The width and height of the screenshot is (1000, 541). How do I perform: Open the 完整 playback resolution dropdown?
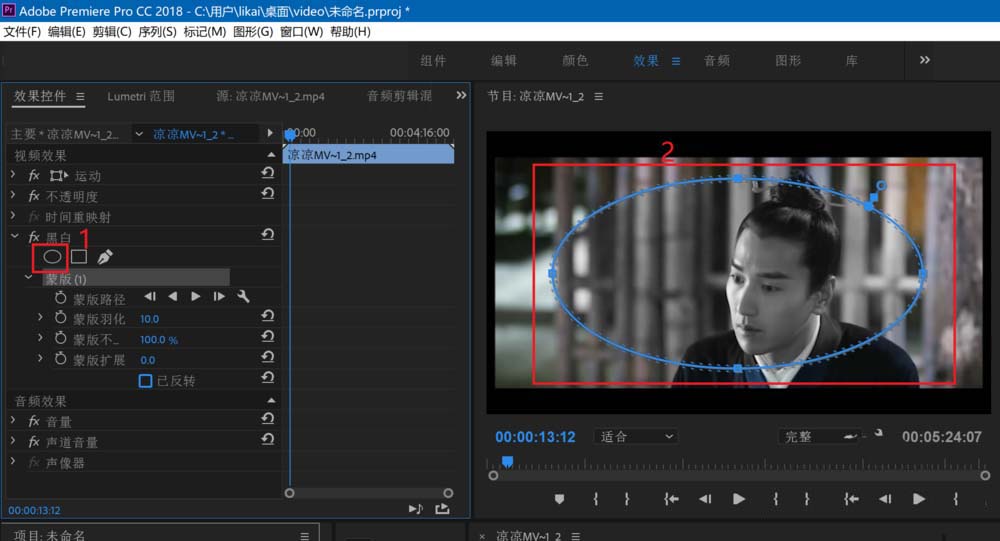tap(820, 436)
